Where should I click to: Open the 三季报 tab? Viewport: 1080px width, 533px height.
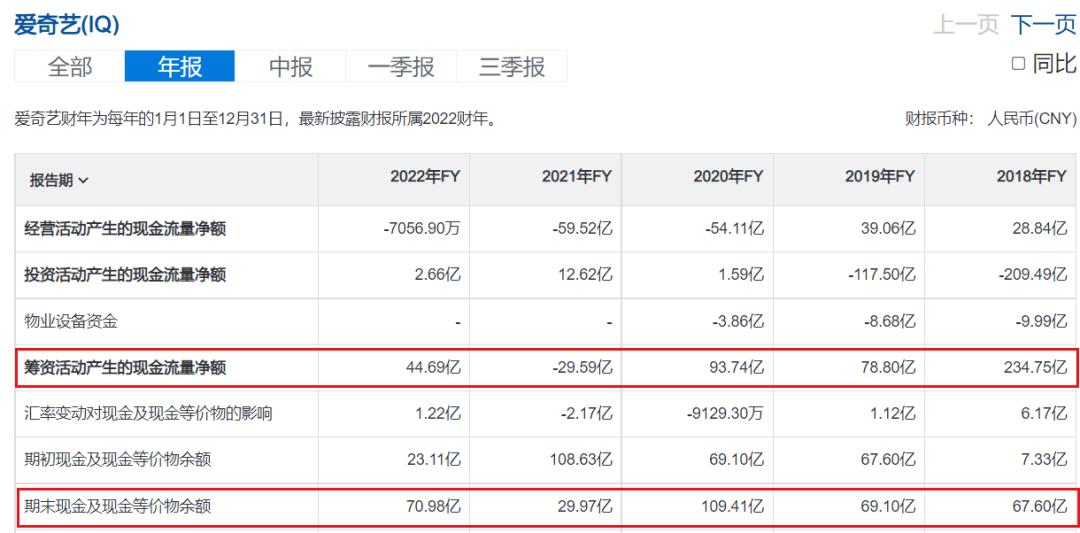point(512,67)
